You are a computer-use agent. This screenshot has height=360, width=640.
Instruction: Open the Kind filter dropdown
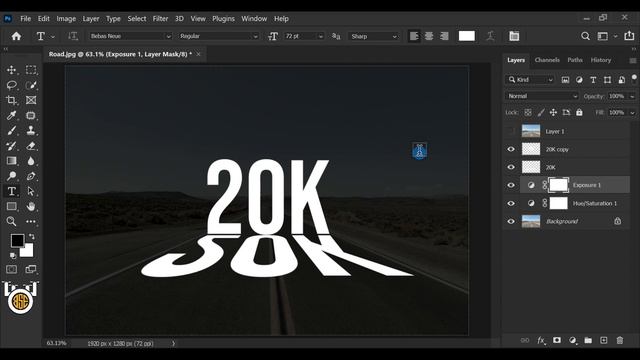pos(530,80)
